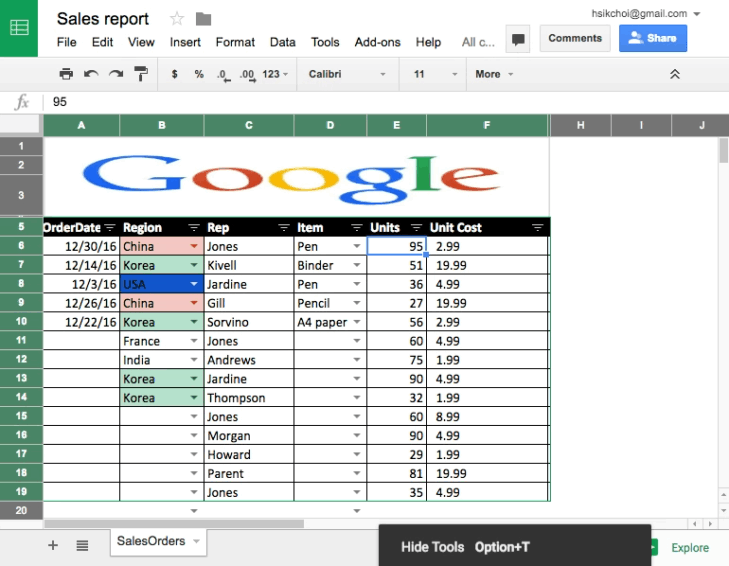Star the Sales report document
This screenshot has width=729, height=566.
[177, 19]
